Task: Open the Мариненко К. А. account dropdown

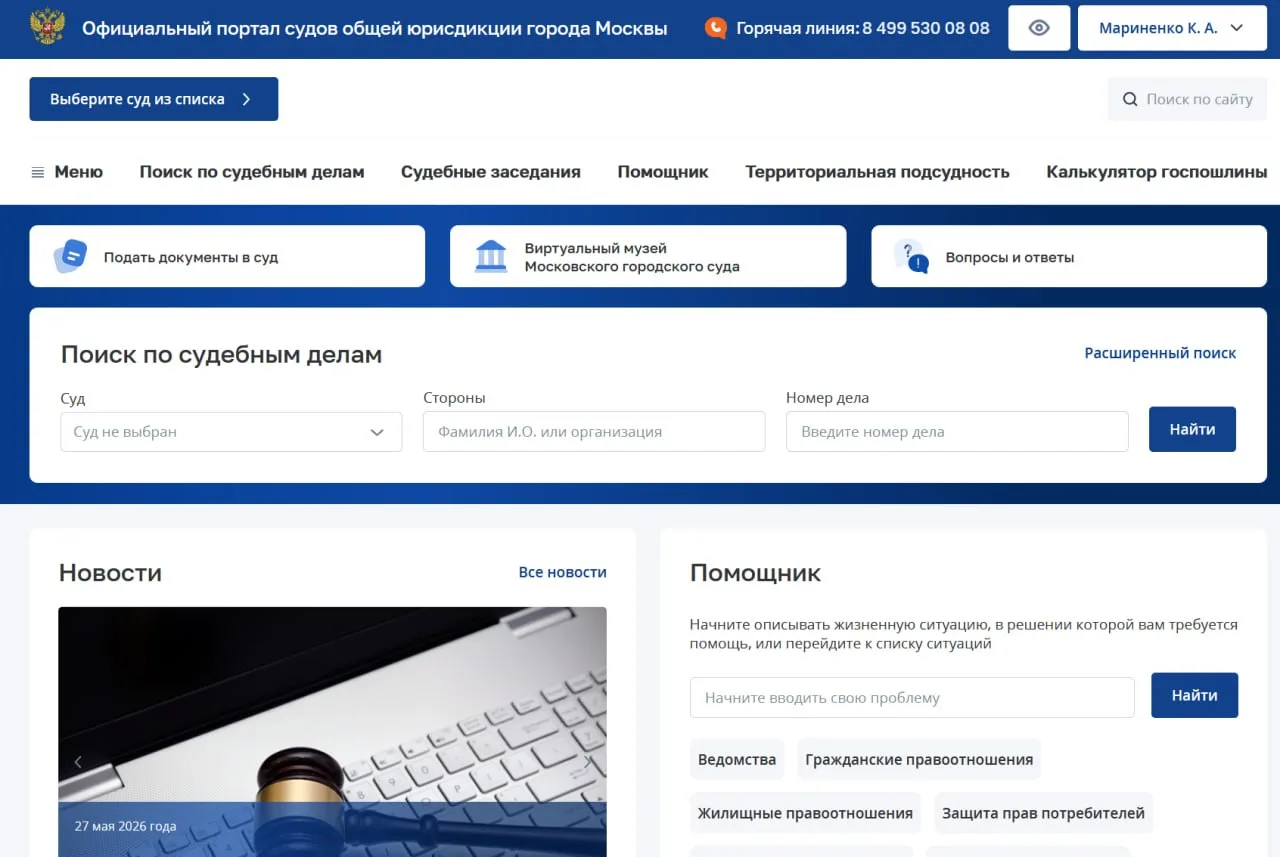Action: pyautogui.click(x=1172, y=28)
